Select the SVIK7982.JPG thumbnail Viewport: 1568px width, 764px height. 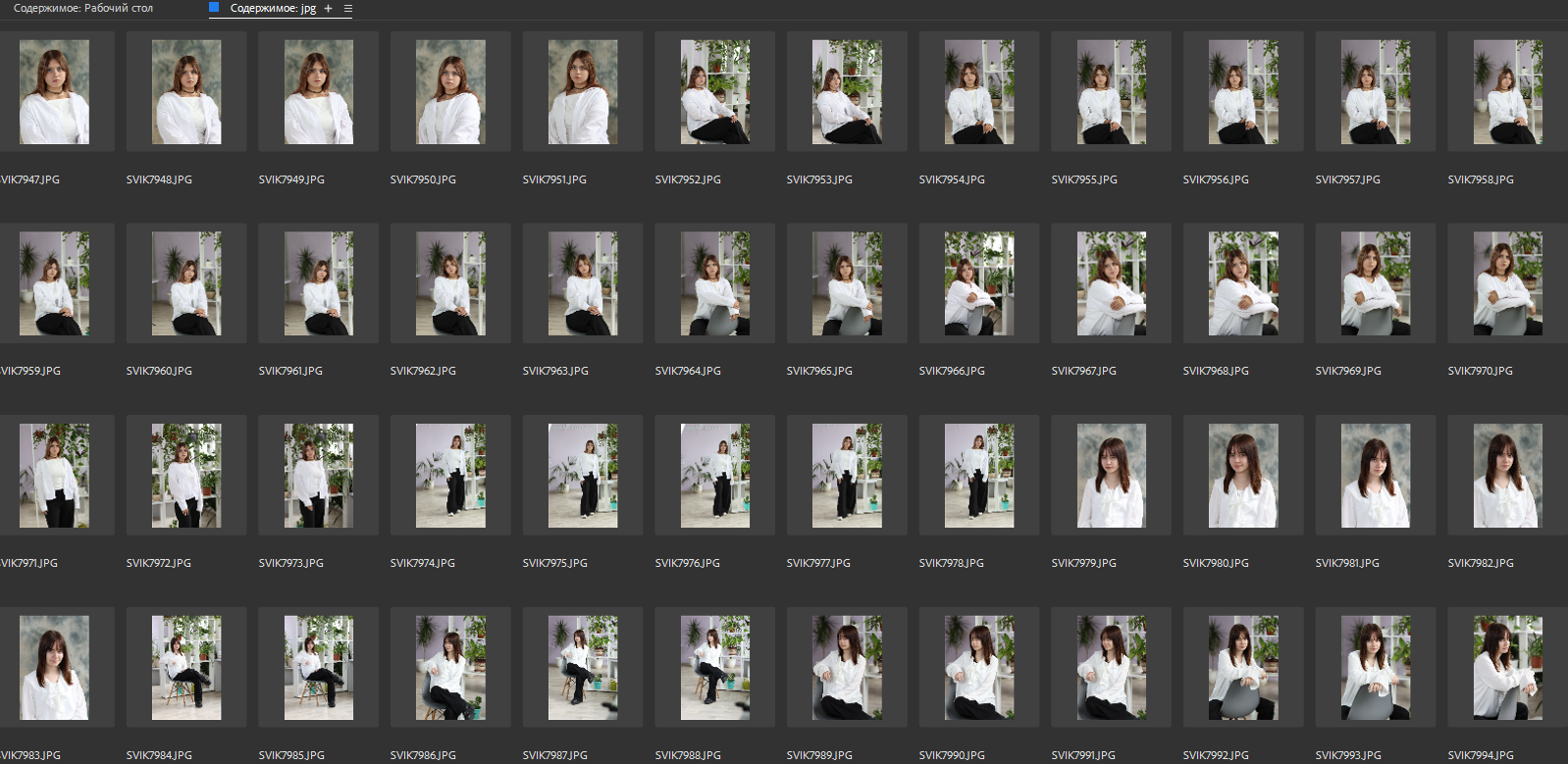1508,476
